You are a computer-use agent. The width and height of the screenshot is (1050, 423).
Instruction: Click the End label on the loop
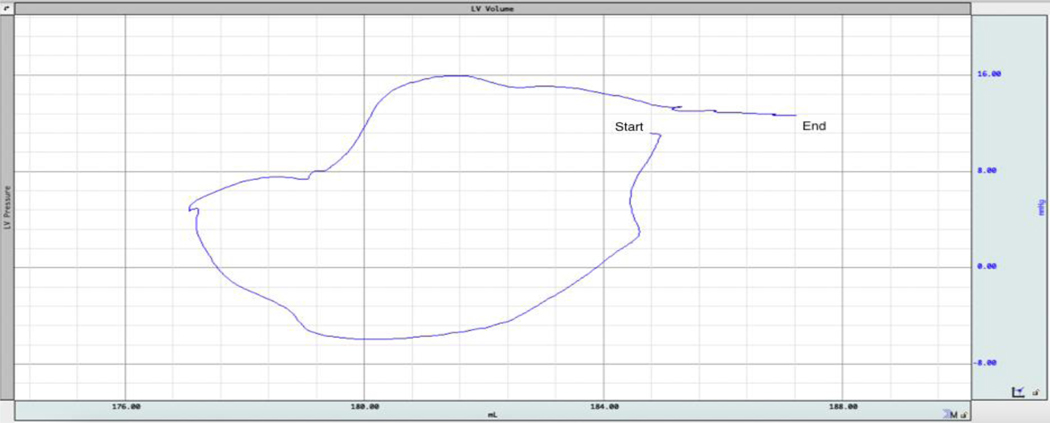[814, 125]
